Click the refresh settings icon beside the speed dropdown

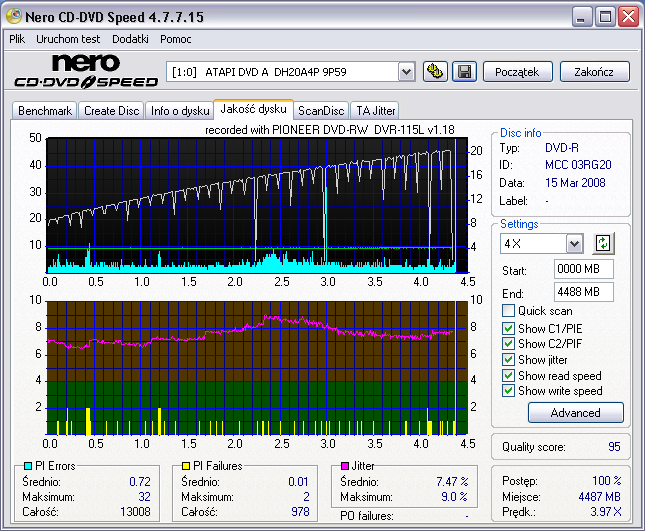tap(603, 243)
